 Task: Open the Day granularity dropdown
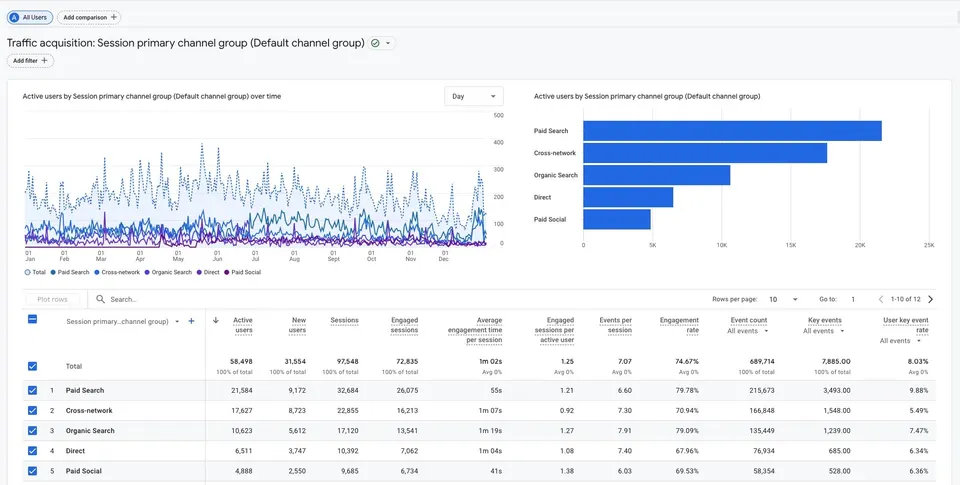coord(474,96)
